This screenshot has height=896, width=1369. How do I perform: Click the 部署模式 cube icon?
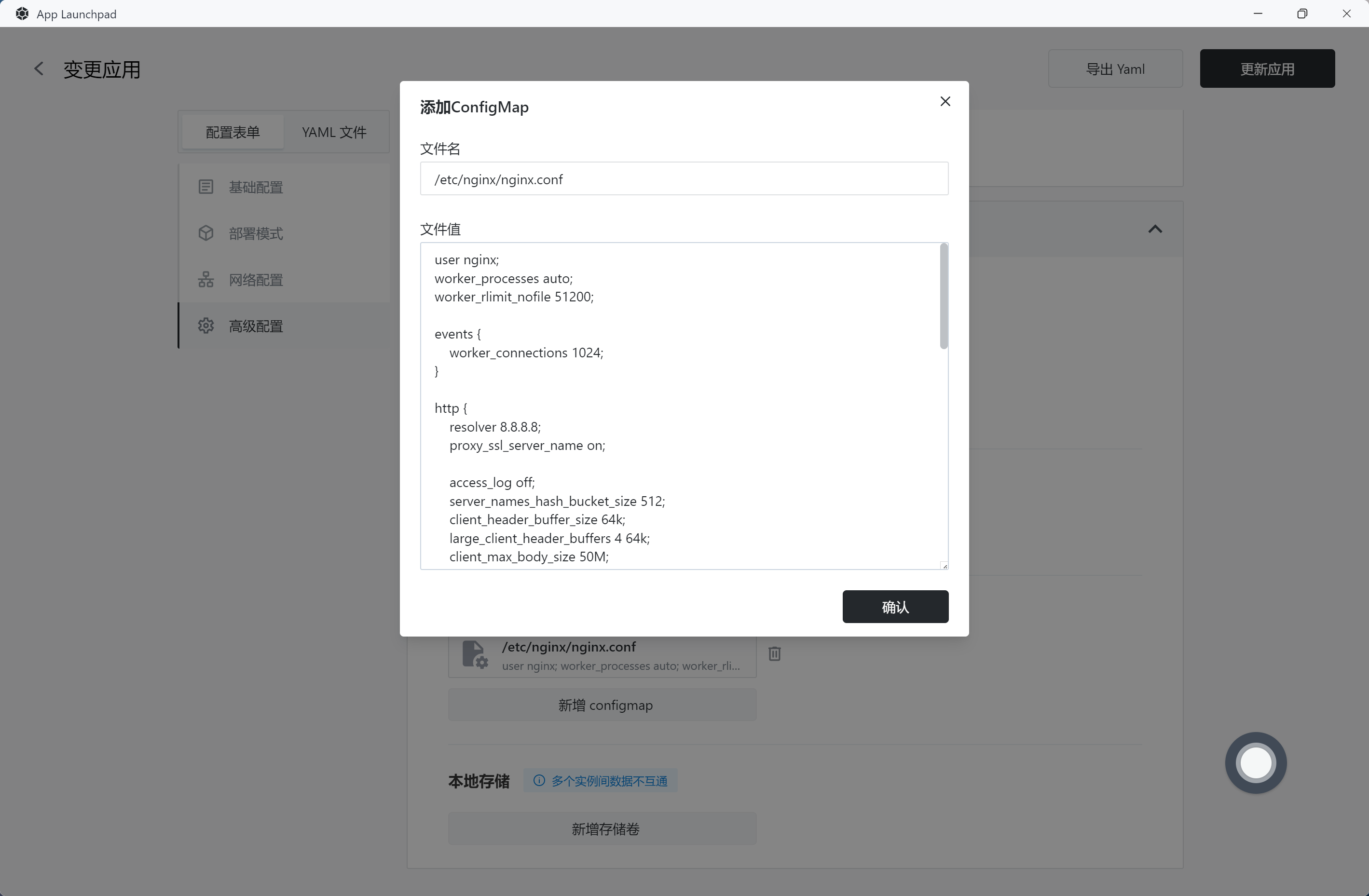point(206,233)
